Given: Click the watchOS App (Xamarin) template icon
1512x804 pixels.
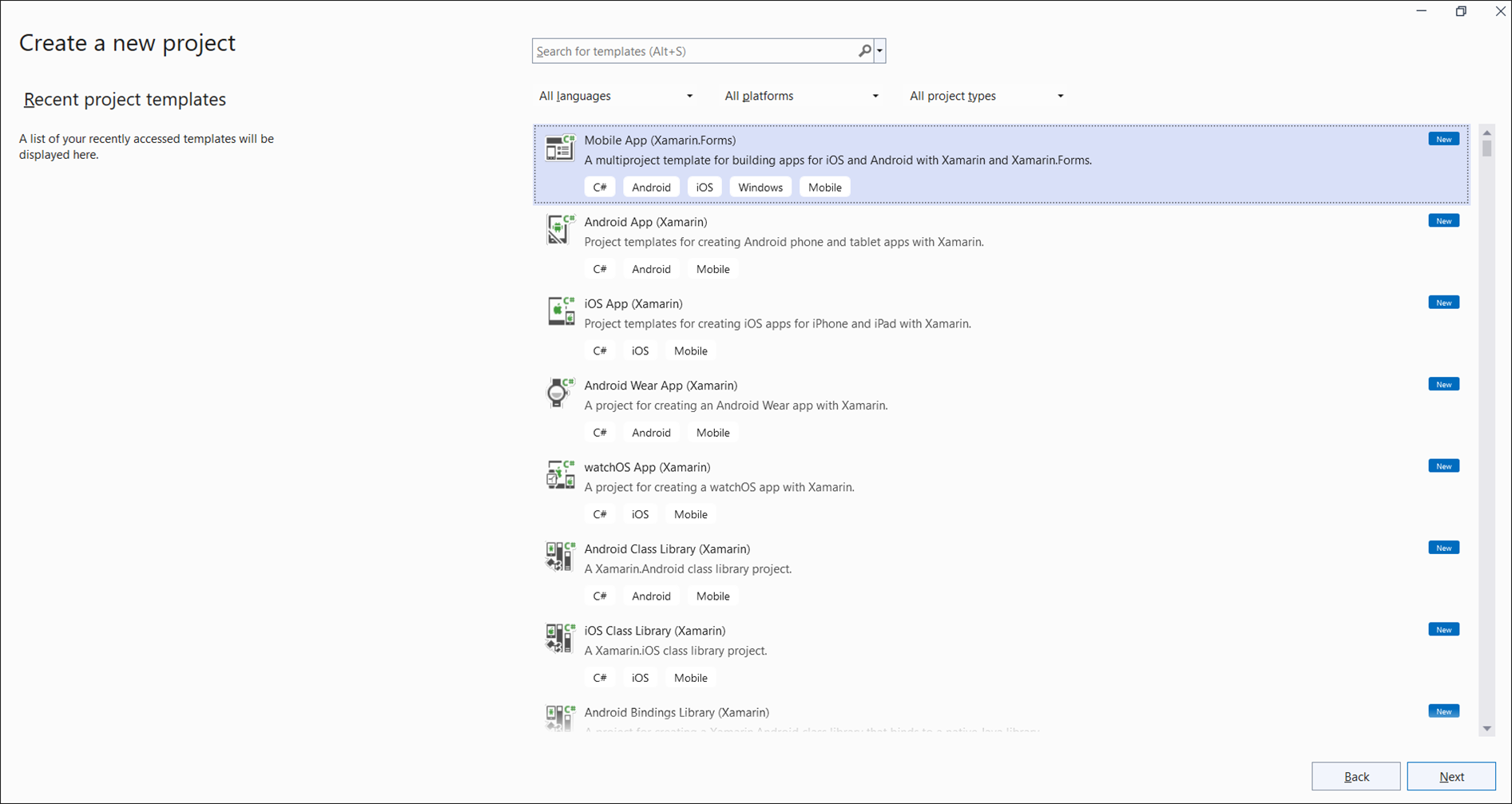Looking at the screenshot, I should 560,475.
